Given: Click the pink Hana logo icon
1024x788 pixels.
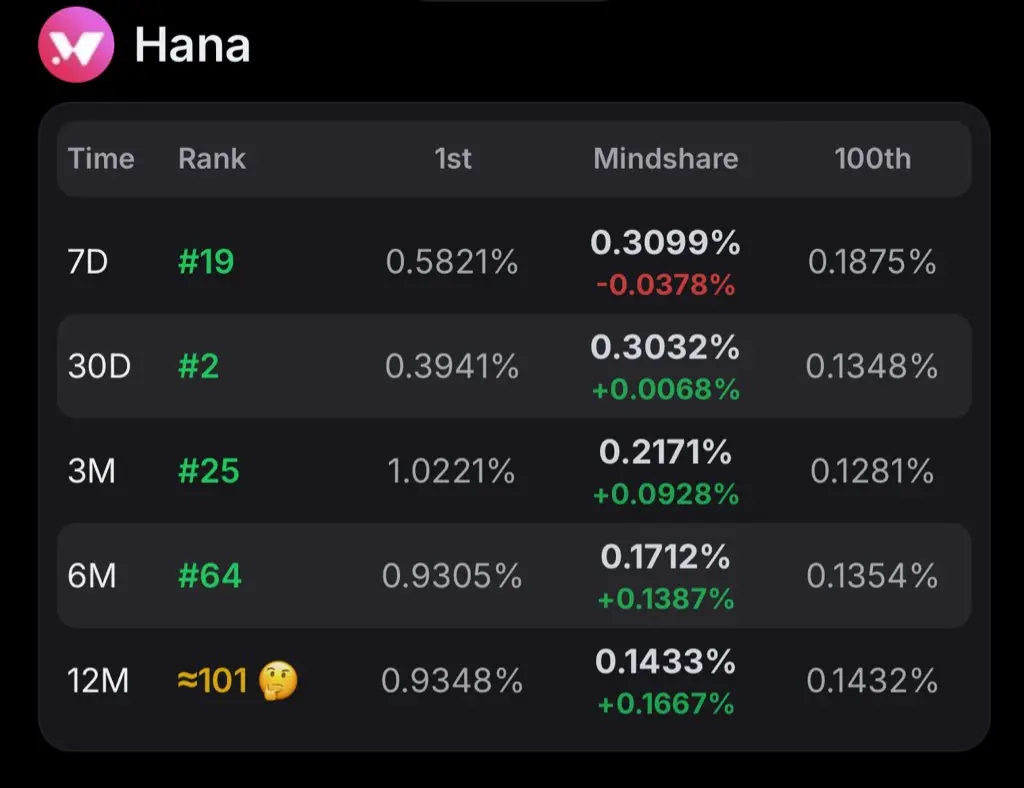Looking at the screenshot, I should coord(76,44).
